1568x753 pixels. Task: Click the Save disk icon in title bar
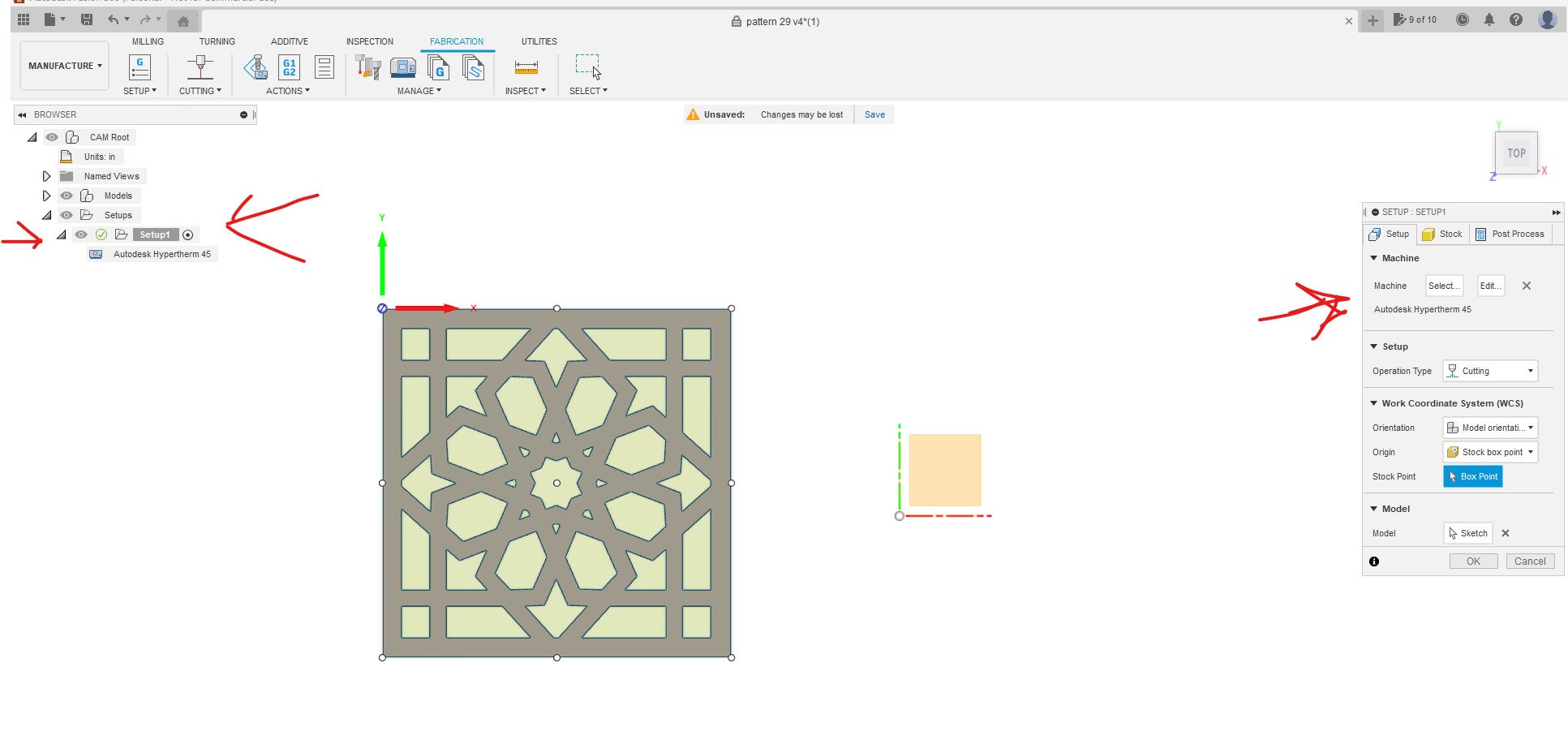pos(87,19)
